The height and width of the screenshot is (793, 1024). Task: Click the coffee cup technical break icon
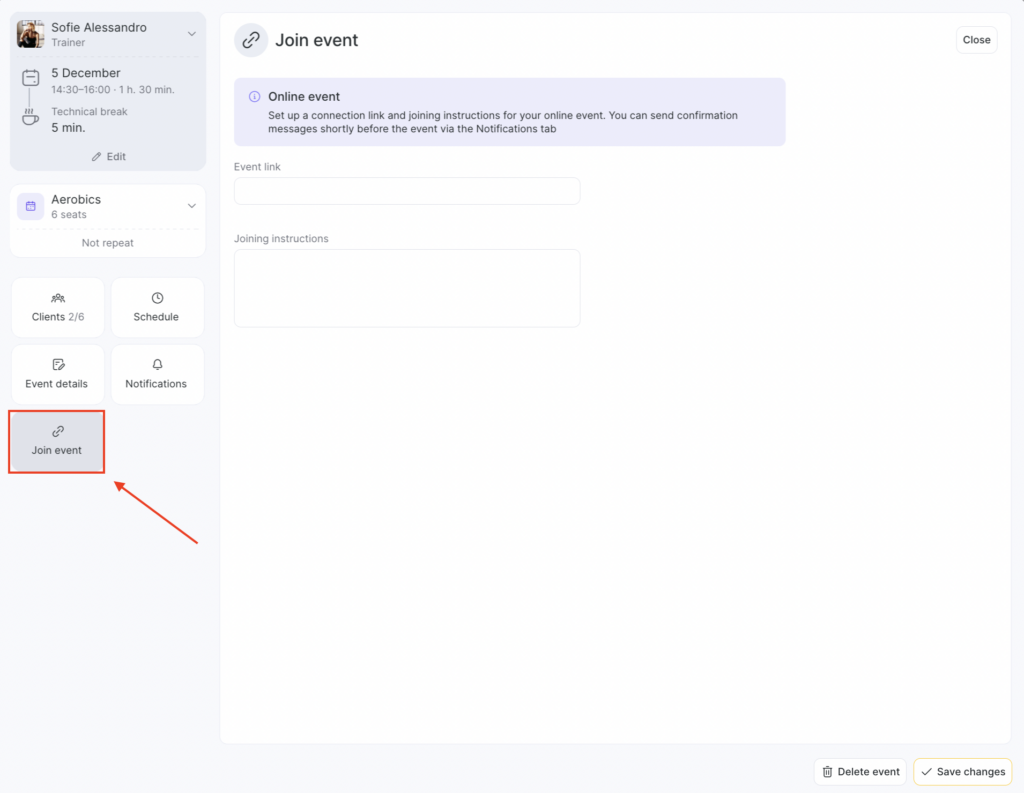pyautogui.click(x=31, y=118)
